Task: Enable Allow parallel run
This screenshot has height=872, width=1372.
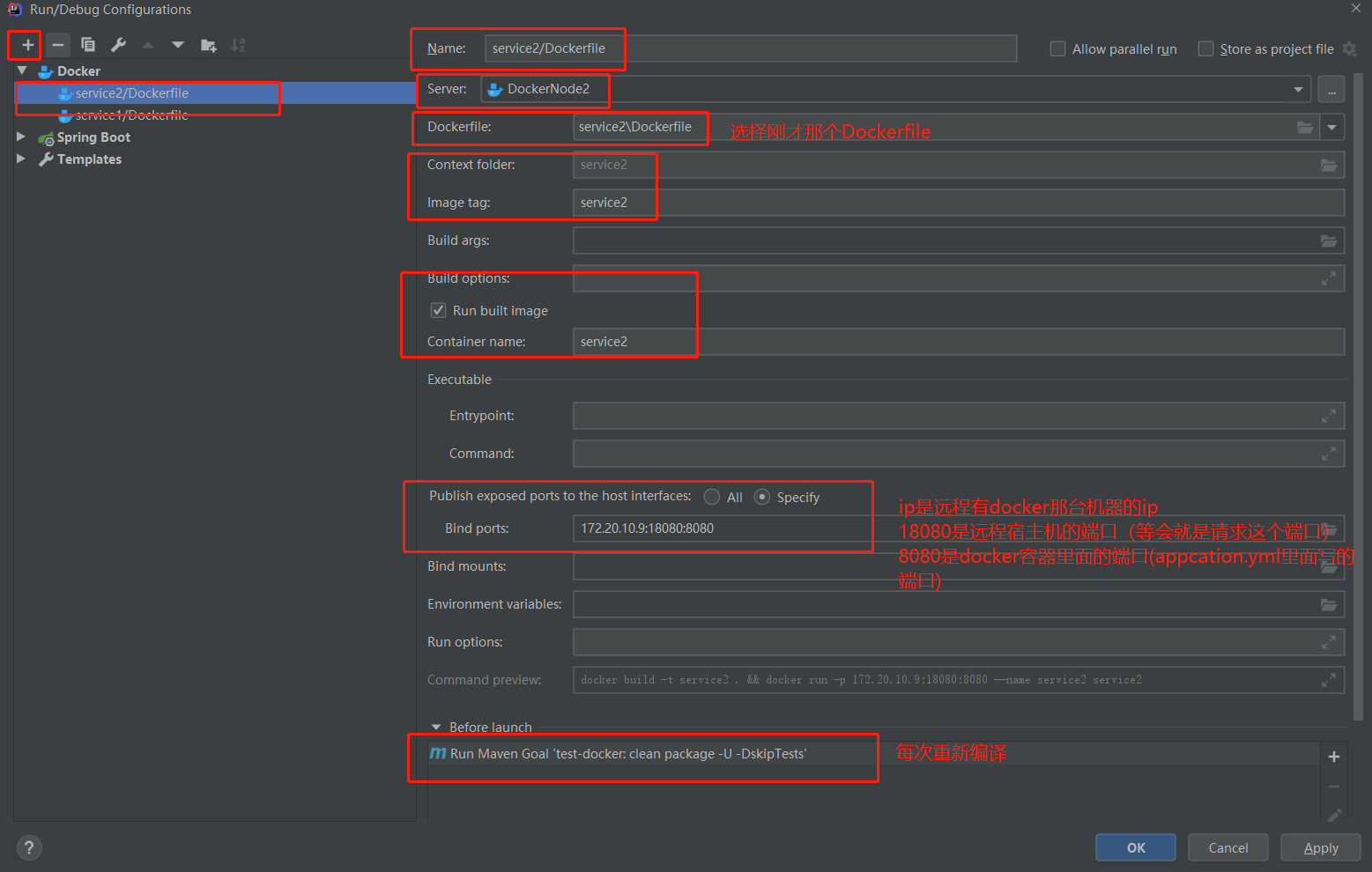Action: [1057, 48]
